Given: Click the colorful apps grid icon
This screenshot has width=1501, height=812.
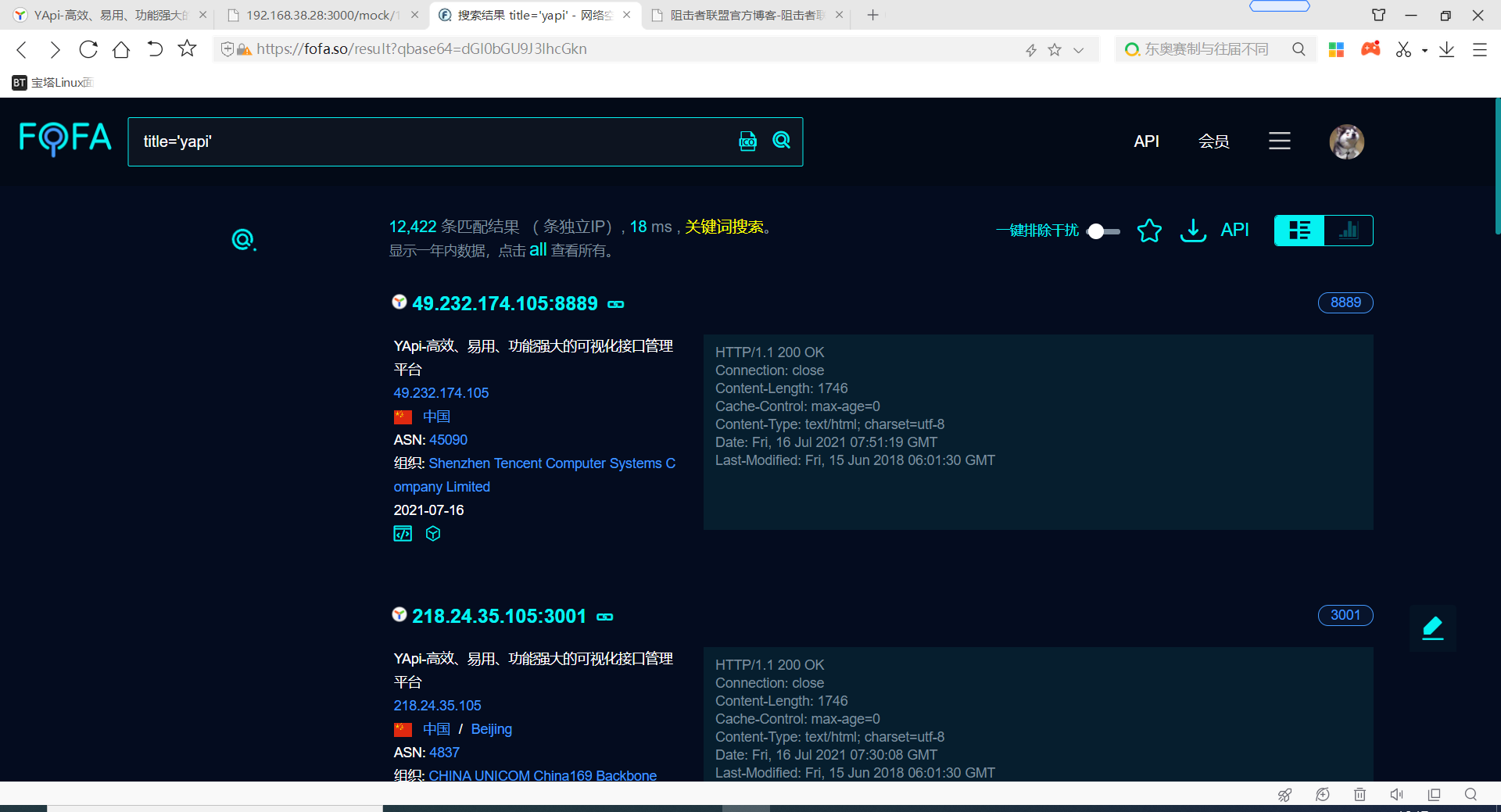Looking at the screenshot, I should [x=1336, y=49].
